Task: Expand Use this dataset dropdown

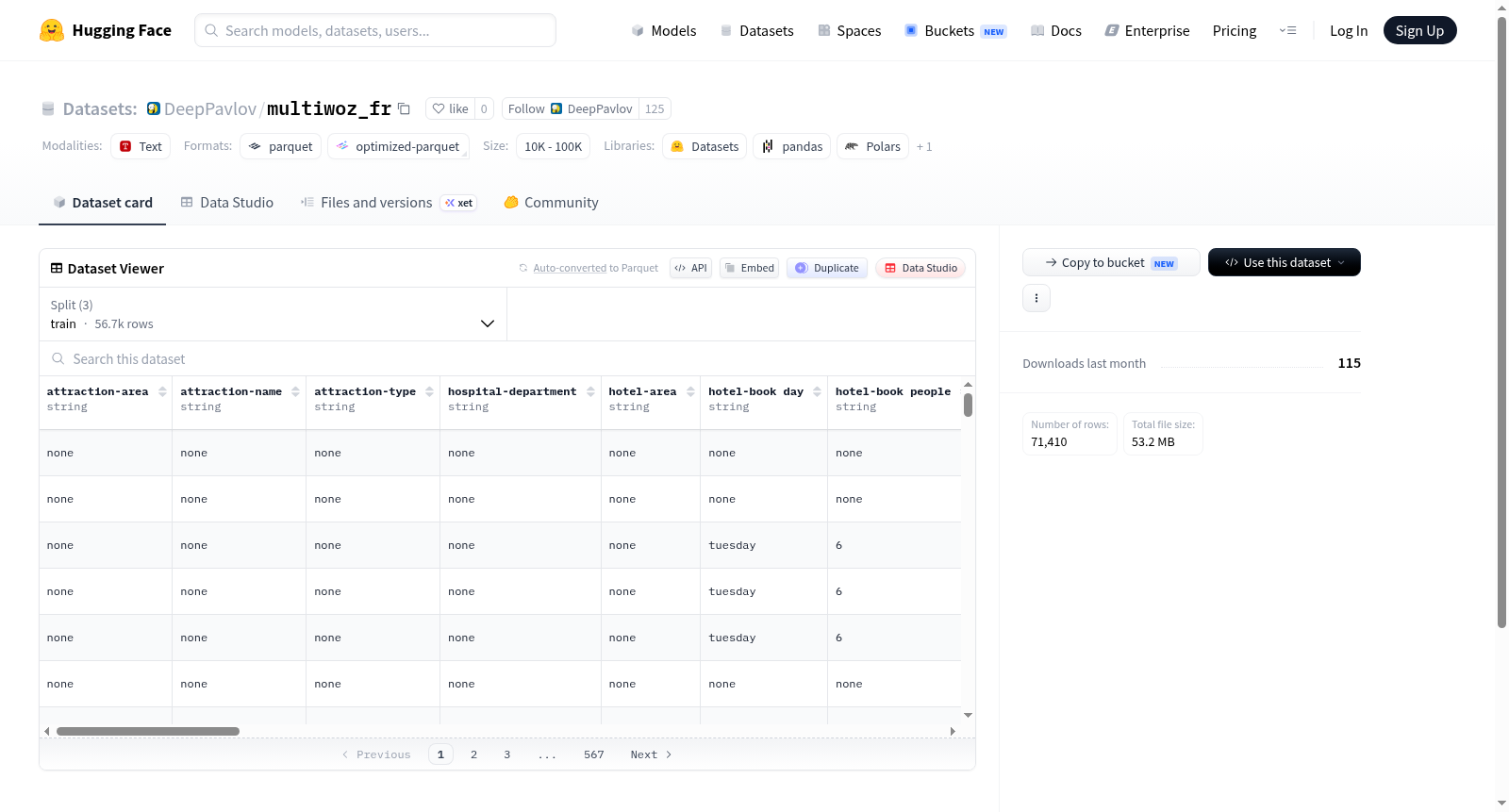Action: (1284, 262)
